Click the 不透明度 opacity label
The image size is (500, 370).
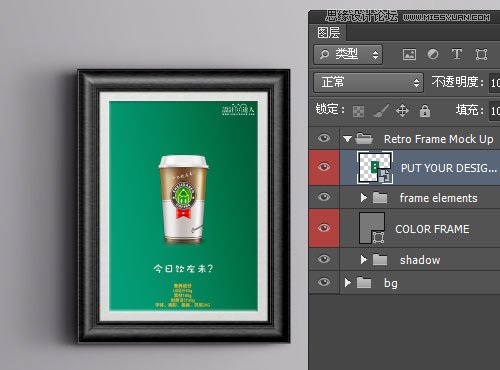[458, 82]
